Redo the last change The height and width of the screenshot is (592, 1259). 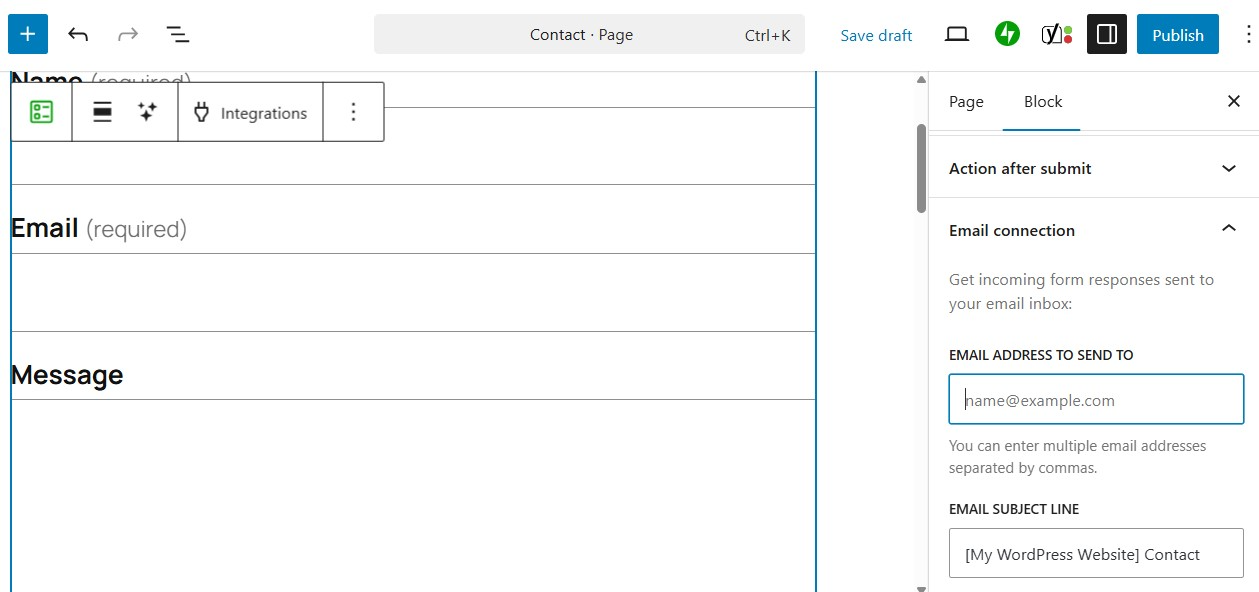[x=127, y=33]
